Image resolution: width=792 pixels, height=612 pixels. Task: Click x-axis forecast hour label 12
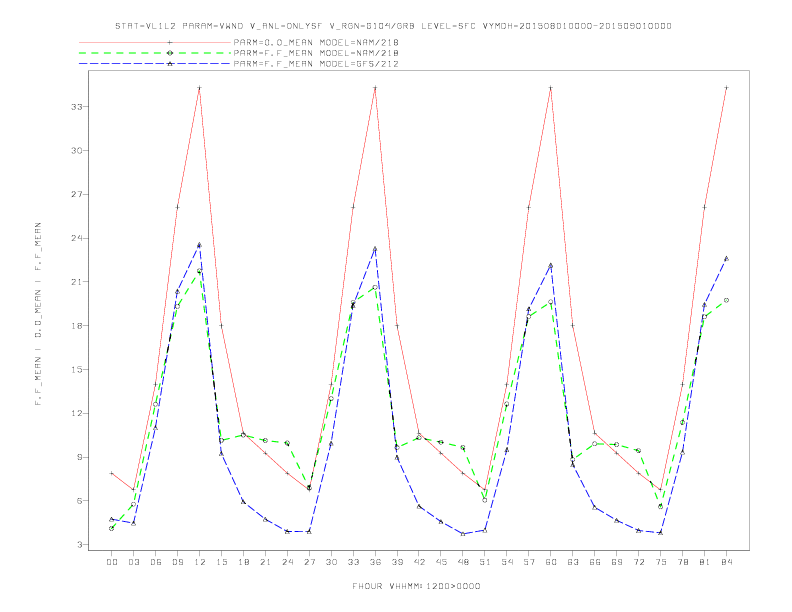tap(200, 562)
